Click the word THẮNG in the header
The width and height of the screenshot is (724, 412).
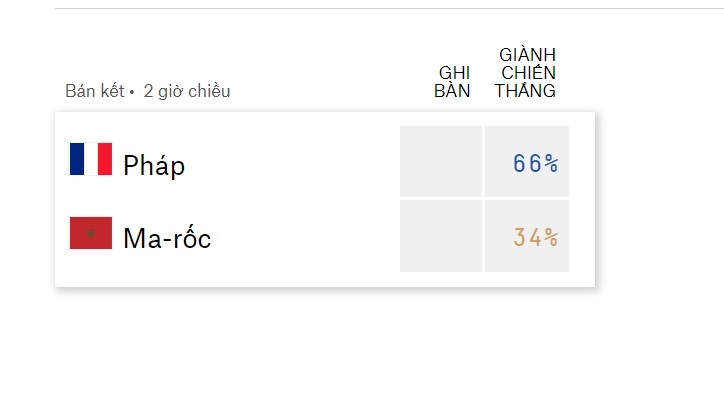(525, 90)
